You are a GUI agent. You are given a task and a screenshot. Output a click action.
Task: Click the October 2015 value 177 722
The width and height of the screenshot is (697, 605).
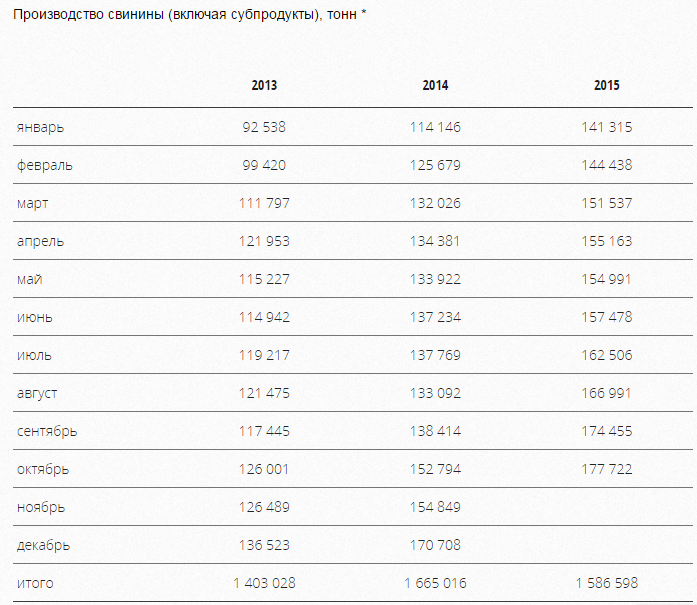coord(606,469)
